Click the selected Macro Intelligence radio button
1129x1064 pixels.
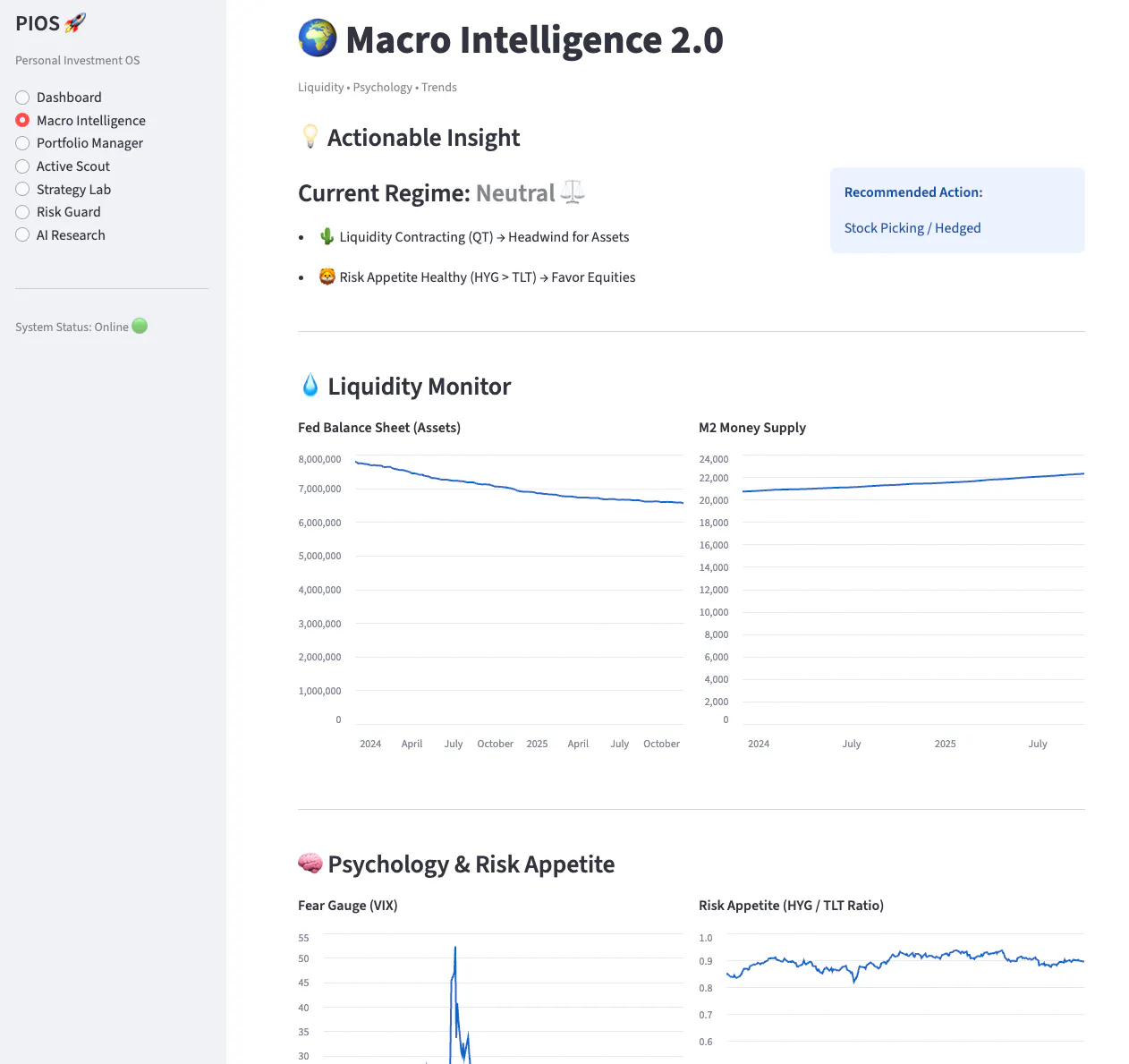22,120
